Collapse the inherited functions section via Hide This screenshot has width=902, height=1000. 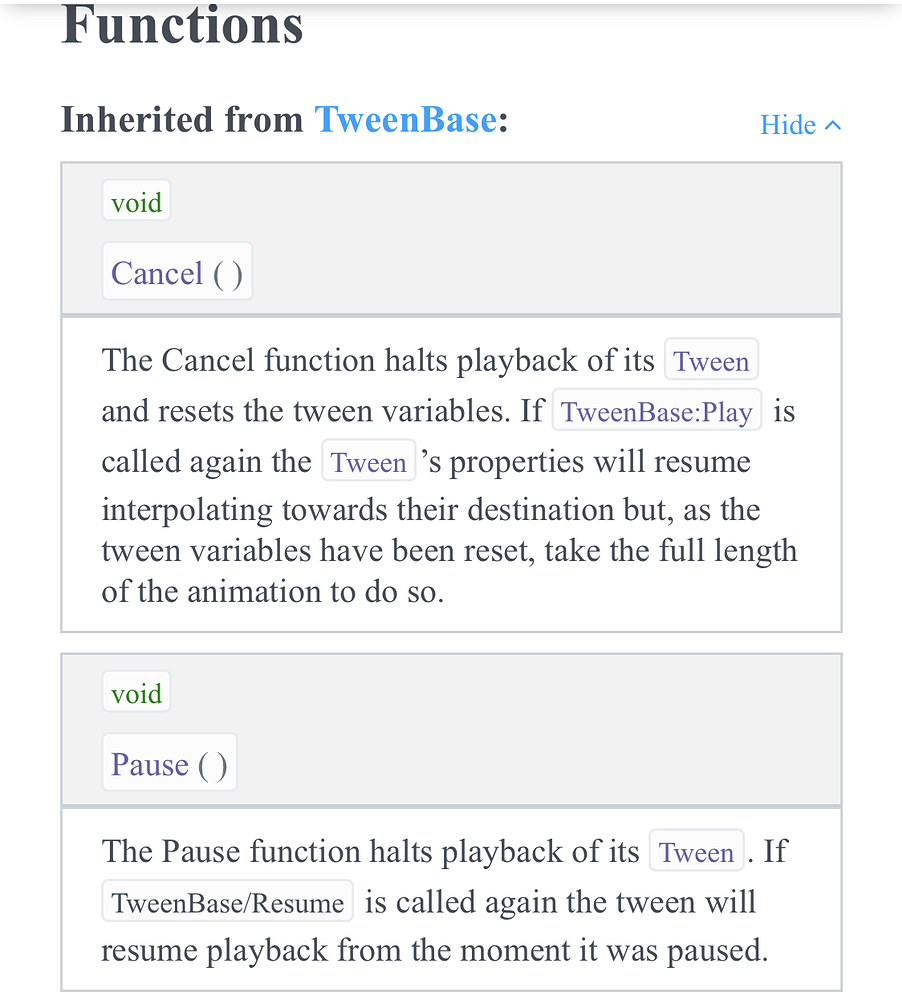786,125
